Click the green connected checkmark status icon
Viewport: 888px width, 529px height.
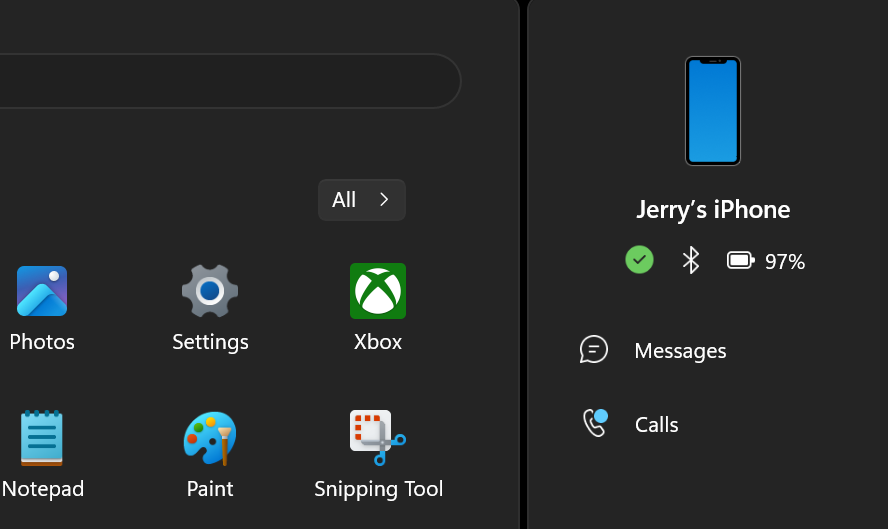(x=639, y=260)
